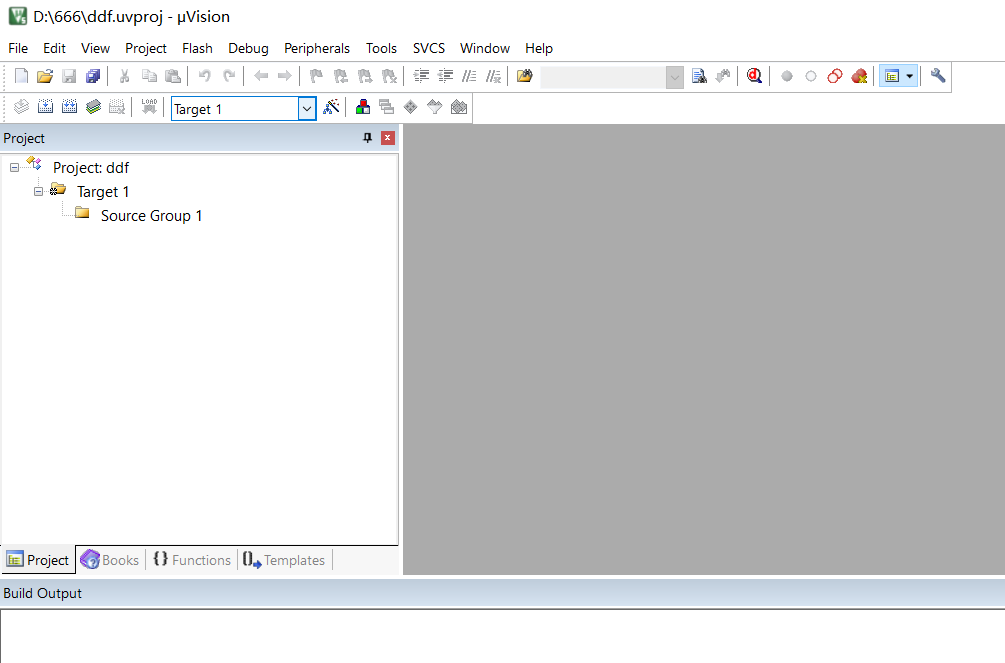The image size is (1005, 663).
Task: Save the current file
Action: (x=69, y=76)
